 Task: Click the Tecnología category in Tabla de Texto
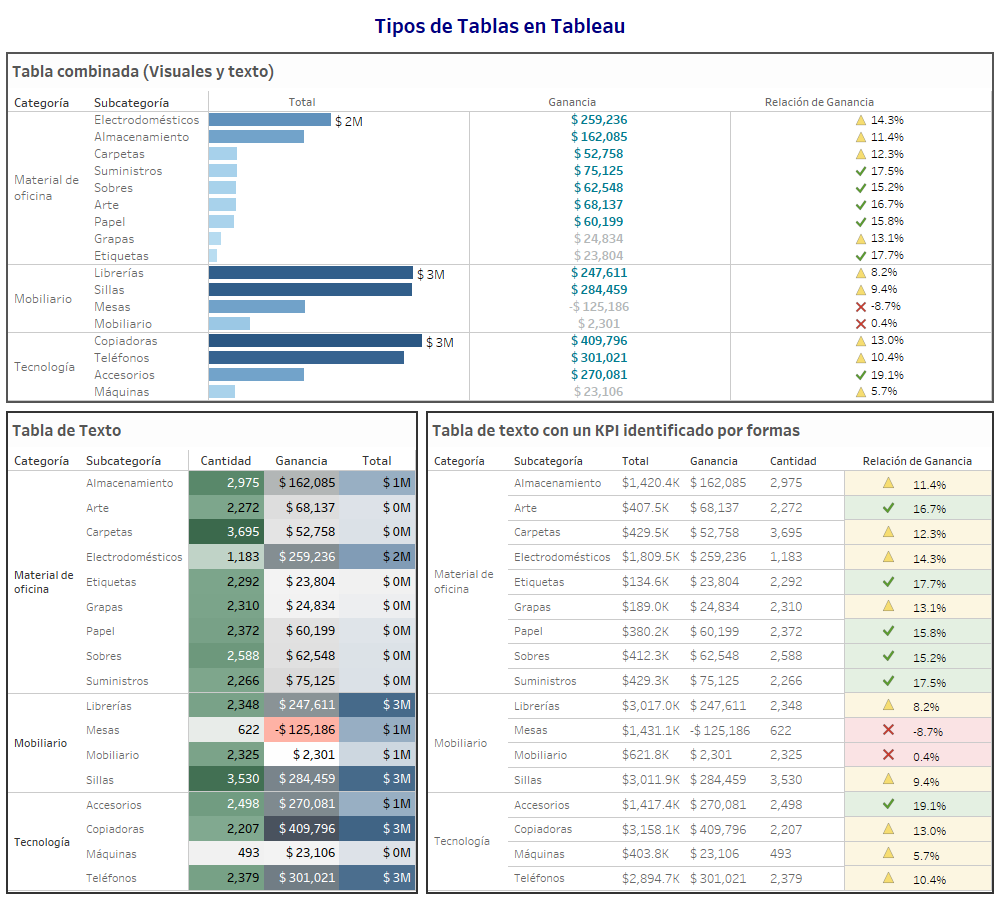[40, 841]
